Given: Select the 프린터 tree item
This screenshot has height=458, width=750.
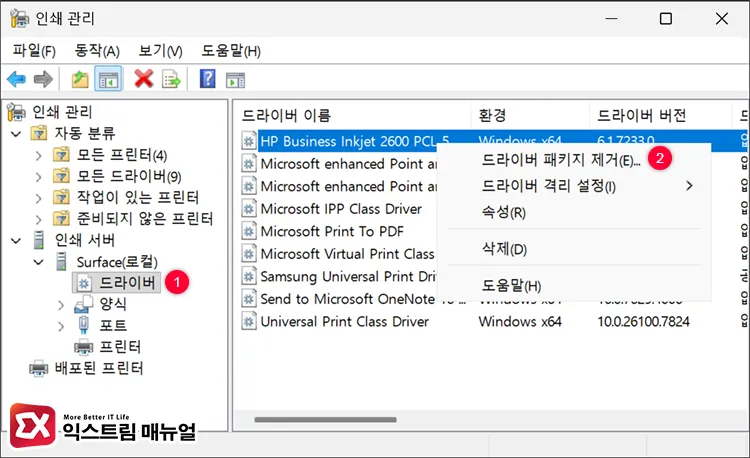Looking at the screenshot, I should [120, 347].
